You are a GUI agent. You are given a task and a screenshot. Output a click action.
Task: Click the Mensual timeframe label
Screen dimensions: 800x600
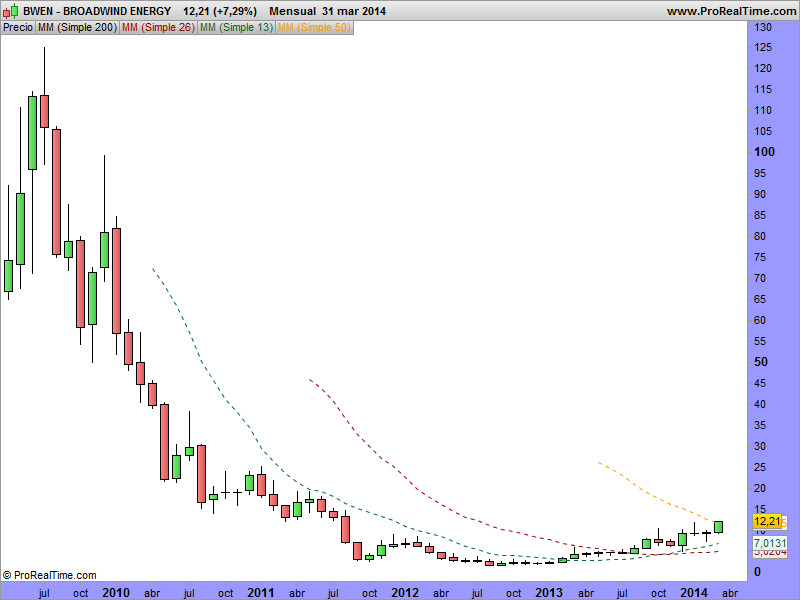pos(292,11)
